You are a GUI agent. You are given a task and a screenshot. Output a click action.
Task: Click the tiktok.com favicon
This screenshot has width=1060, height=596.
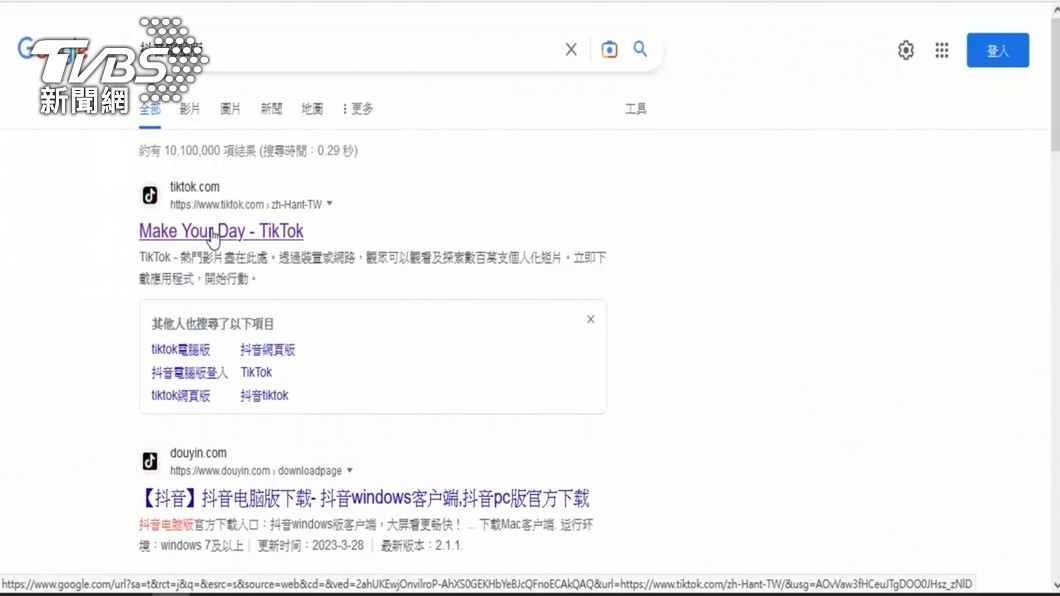coord(150,195)
